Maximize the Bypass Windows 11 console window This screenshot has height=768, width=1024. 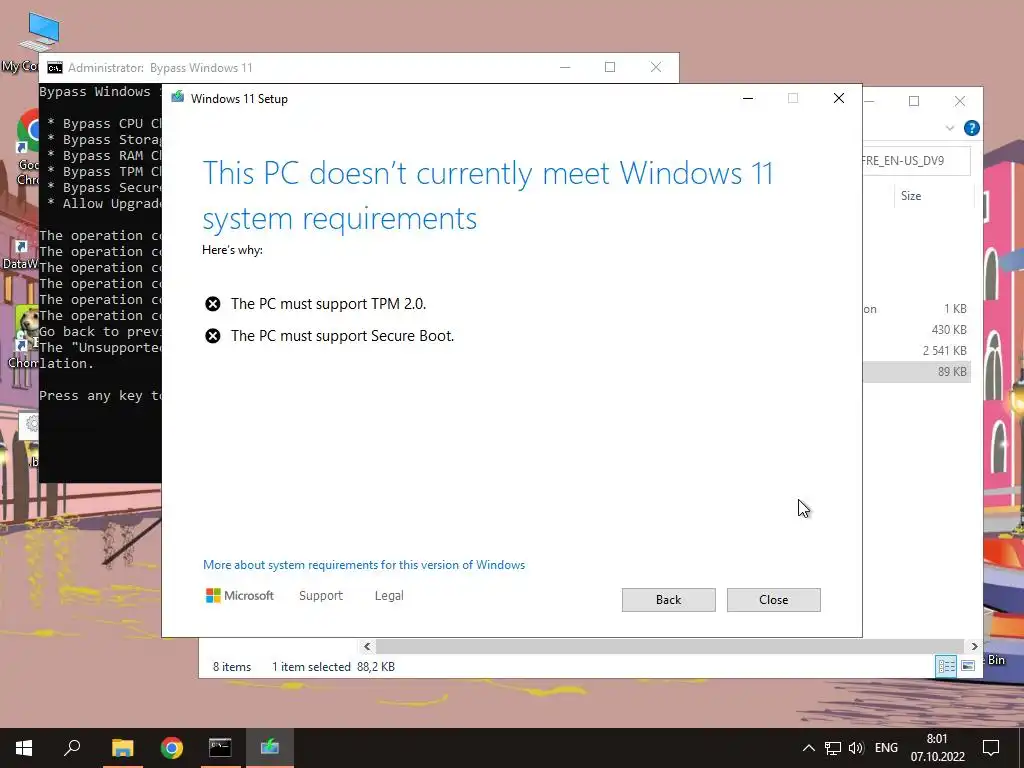[610, 67]
